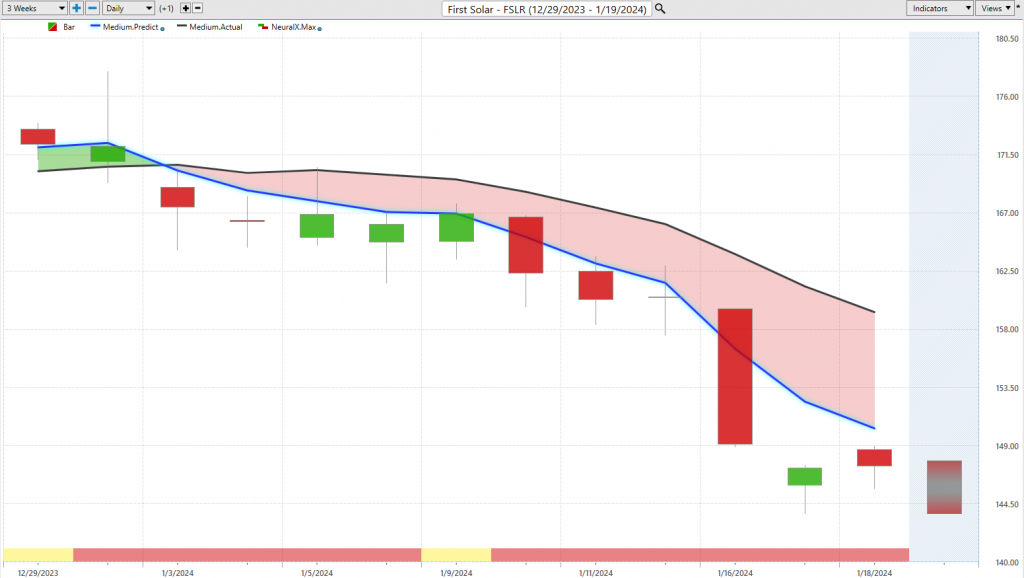
Task: Click the red 1/11/2024 candlestick
Action: pyautogui.click(x=596, y=285)
